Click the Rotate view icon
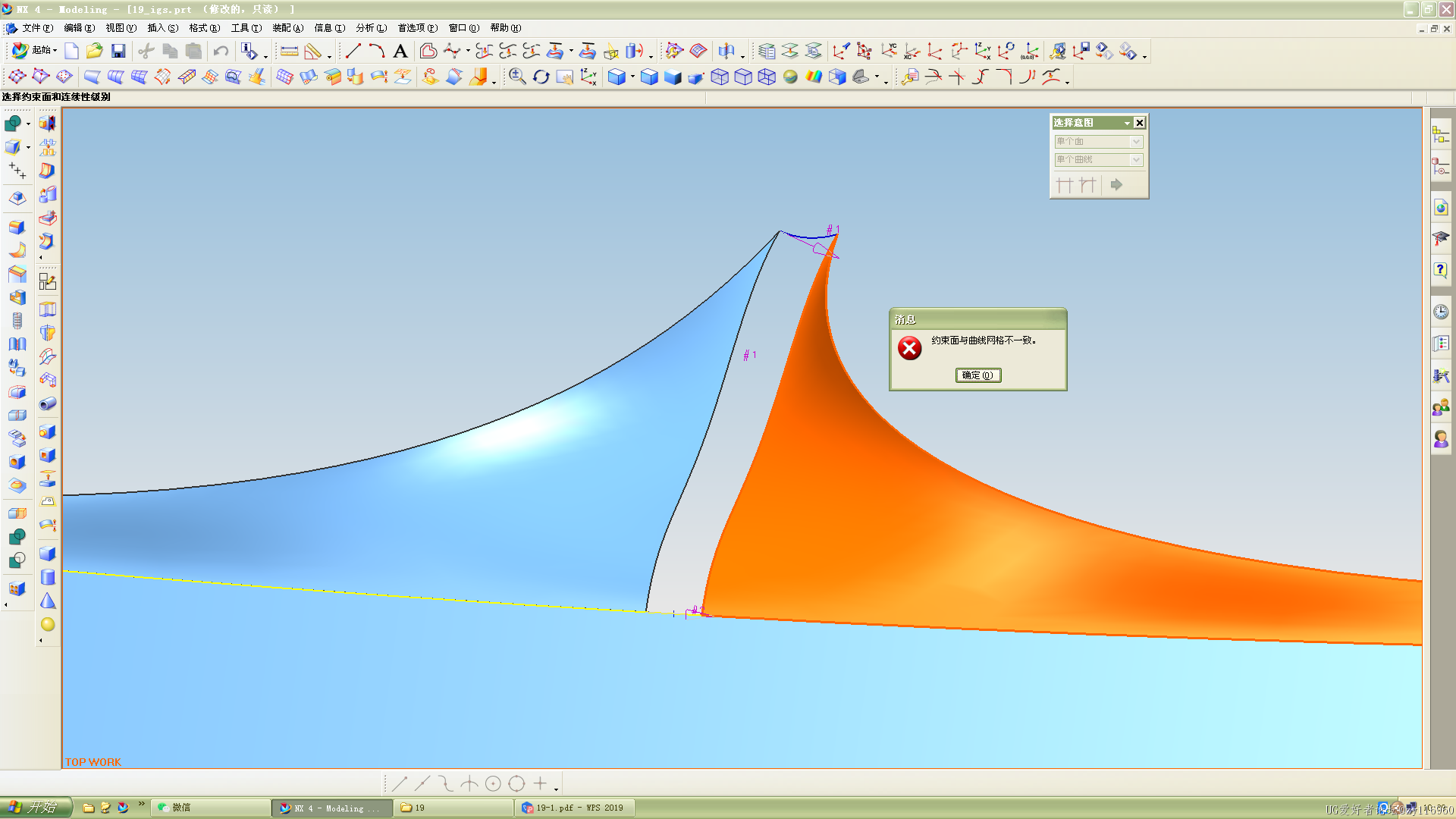The width and height of the screenshot is (1456, 819). (x=541, y=77)
